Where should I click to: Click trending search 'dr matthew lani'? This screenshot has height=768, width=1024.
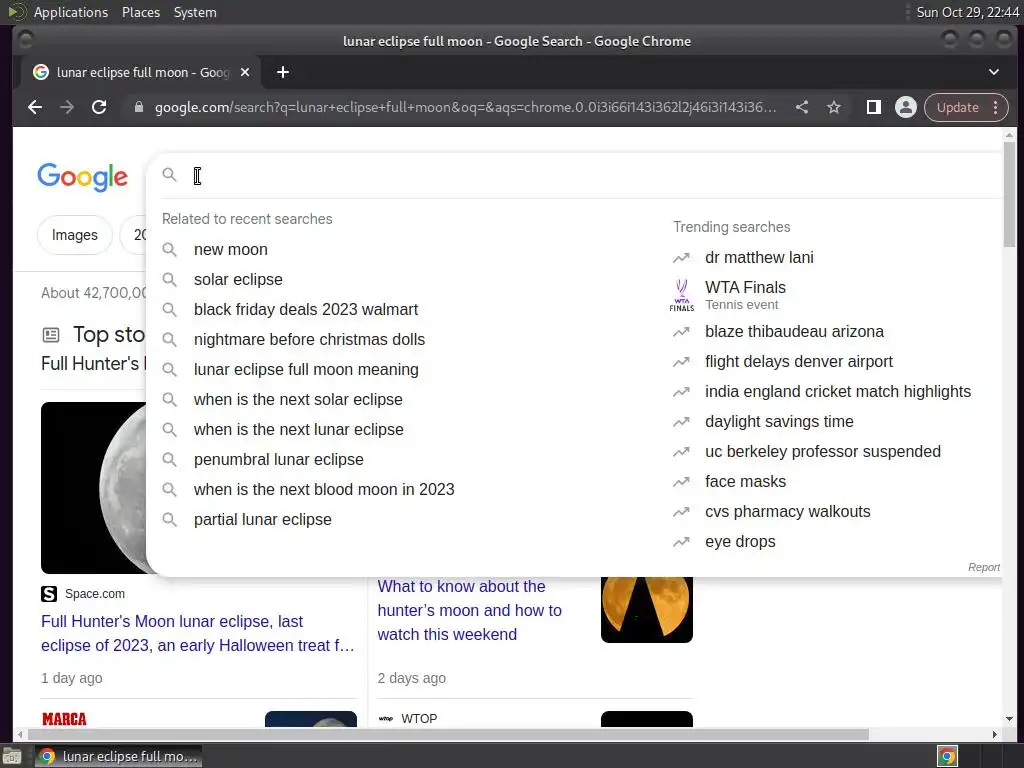[x=759, y=257]
